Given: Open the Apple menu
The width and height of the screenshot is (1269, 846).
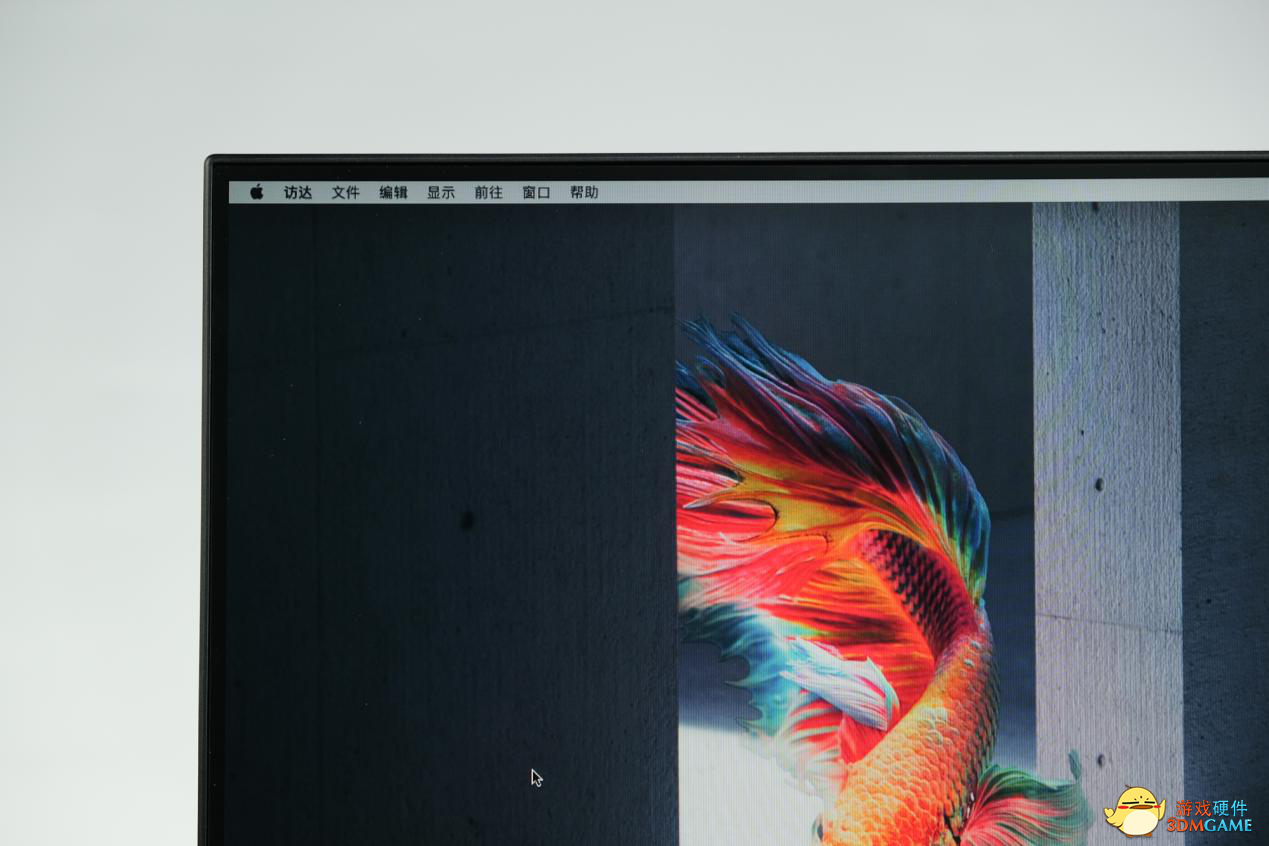Looking at the screenshot, I should coord(257,192).
